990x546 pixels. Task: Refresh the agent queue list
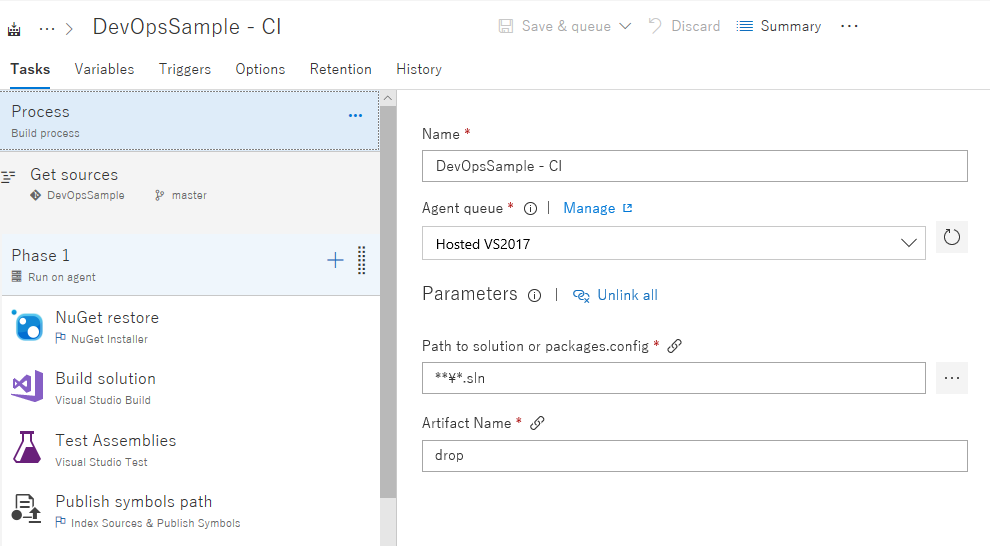[951, 237]
